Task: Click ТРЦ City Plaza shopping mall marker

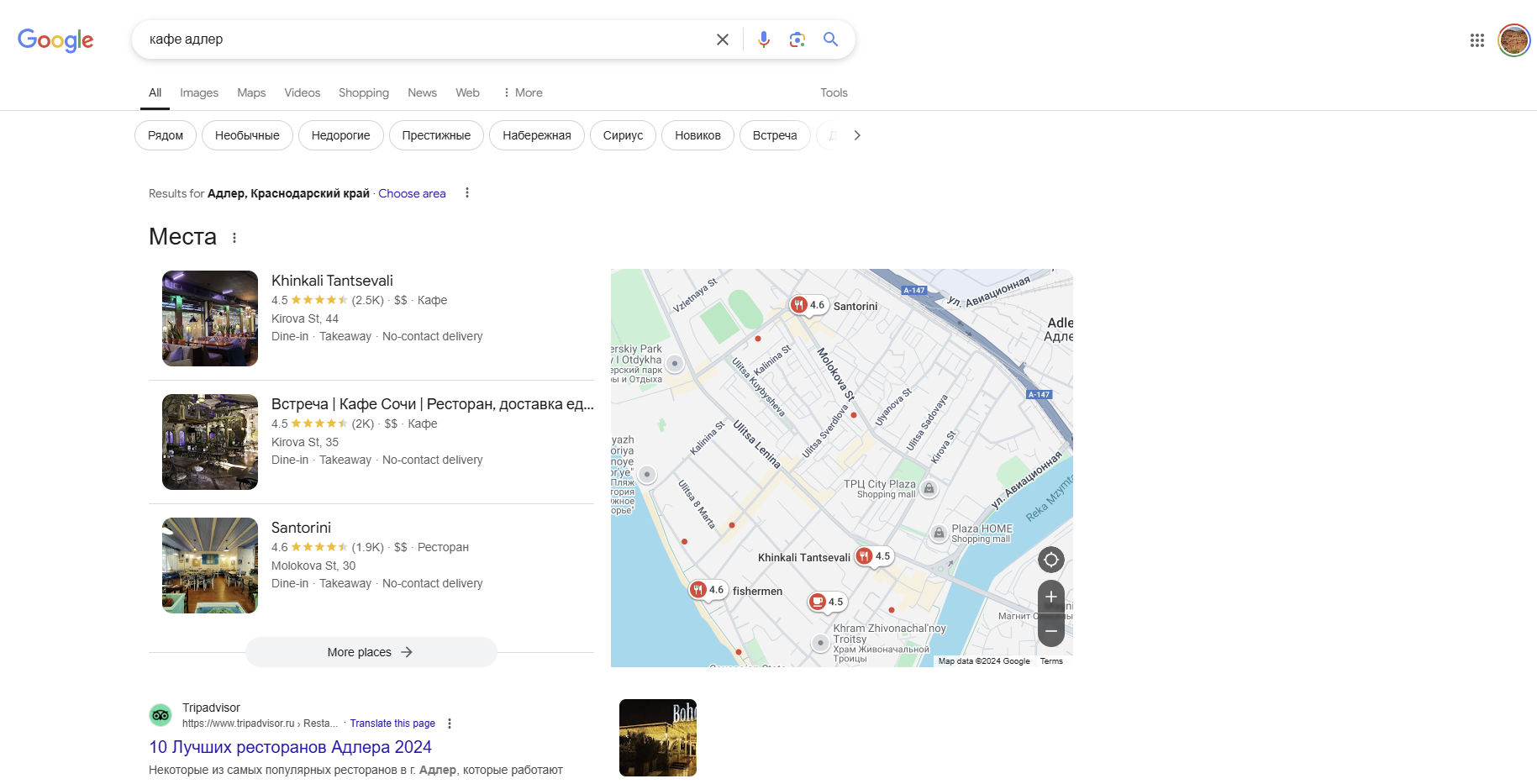Action: (x=929, y=488)
